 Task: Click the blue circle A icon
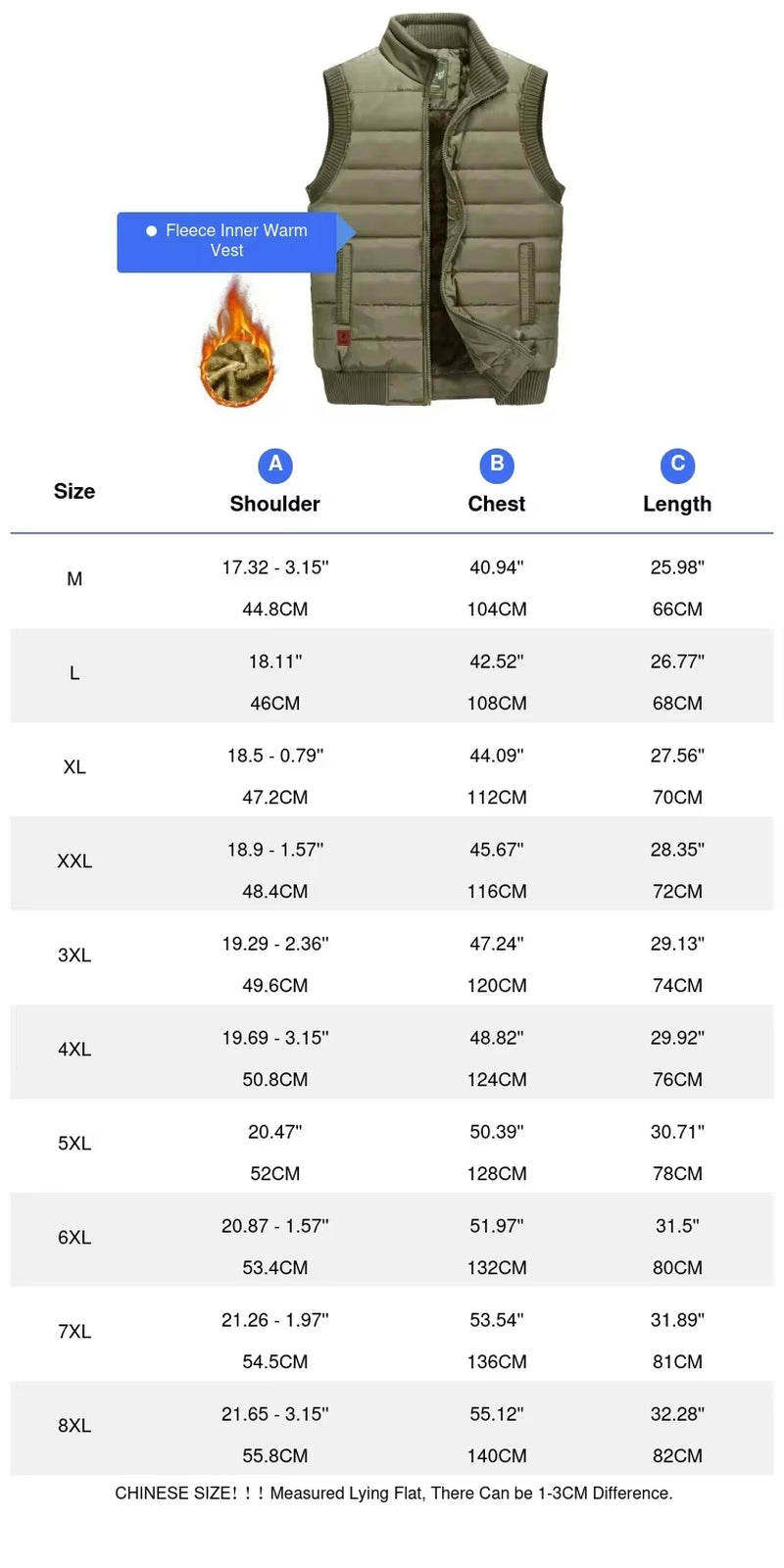coord(275,465)
